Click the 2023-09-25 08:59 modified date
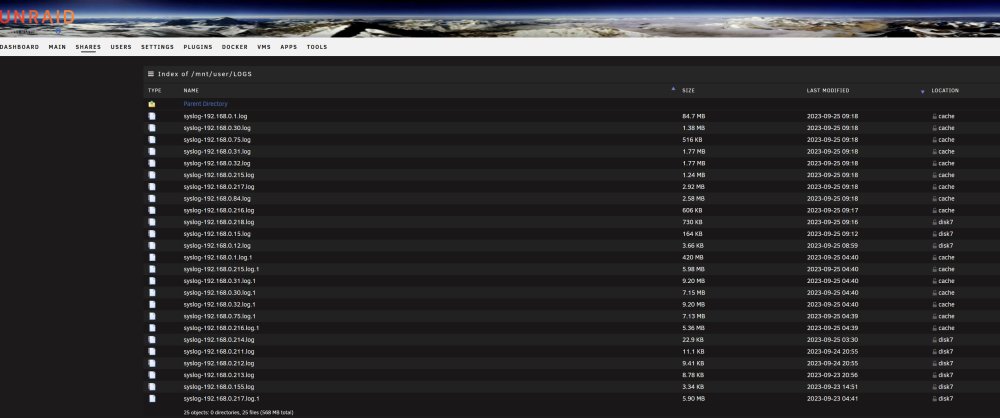 coord(832,246)
